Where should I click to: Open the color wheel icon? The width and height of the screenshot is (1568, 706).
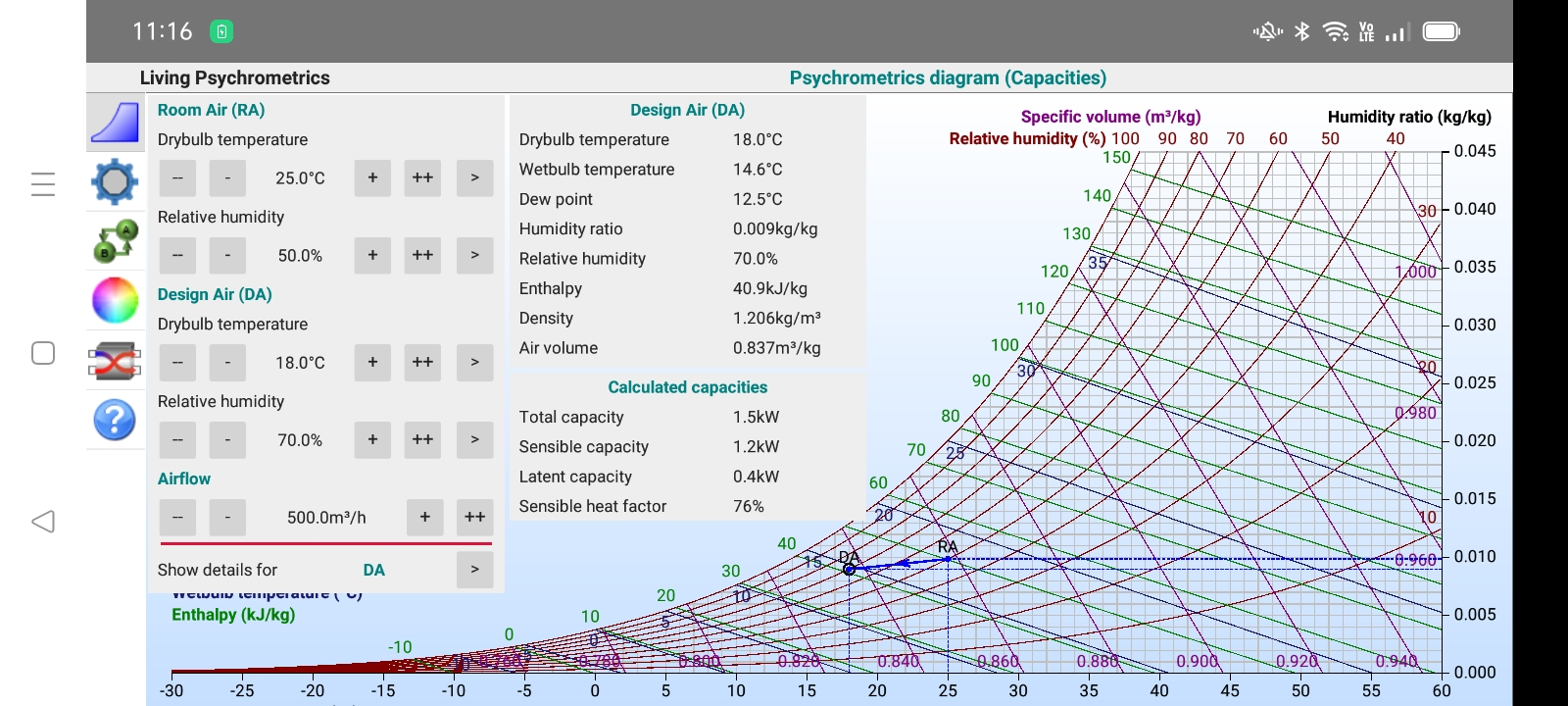115,300
